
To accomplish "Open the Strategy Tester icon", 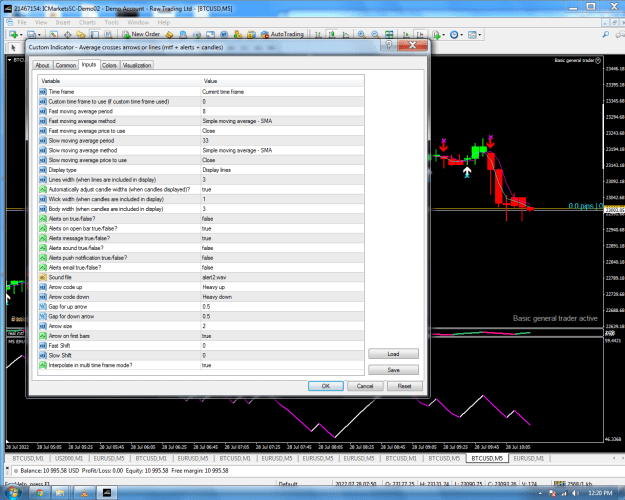I will tap(108, 34).
